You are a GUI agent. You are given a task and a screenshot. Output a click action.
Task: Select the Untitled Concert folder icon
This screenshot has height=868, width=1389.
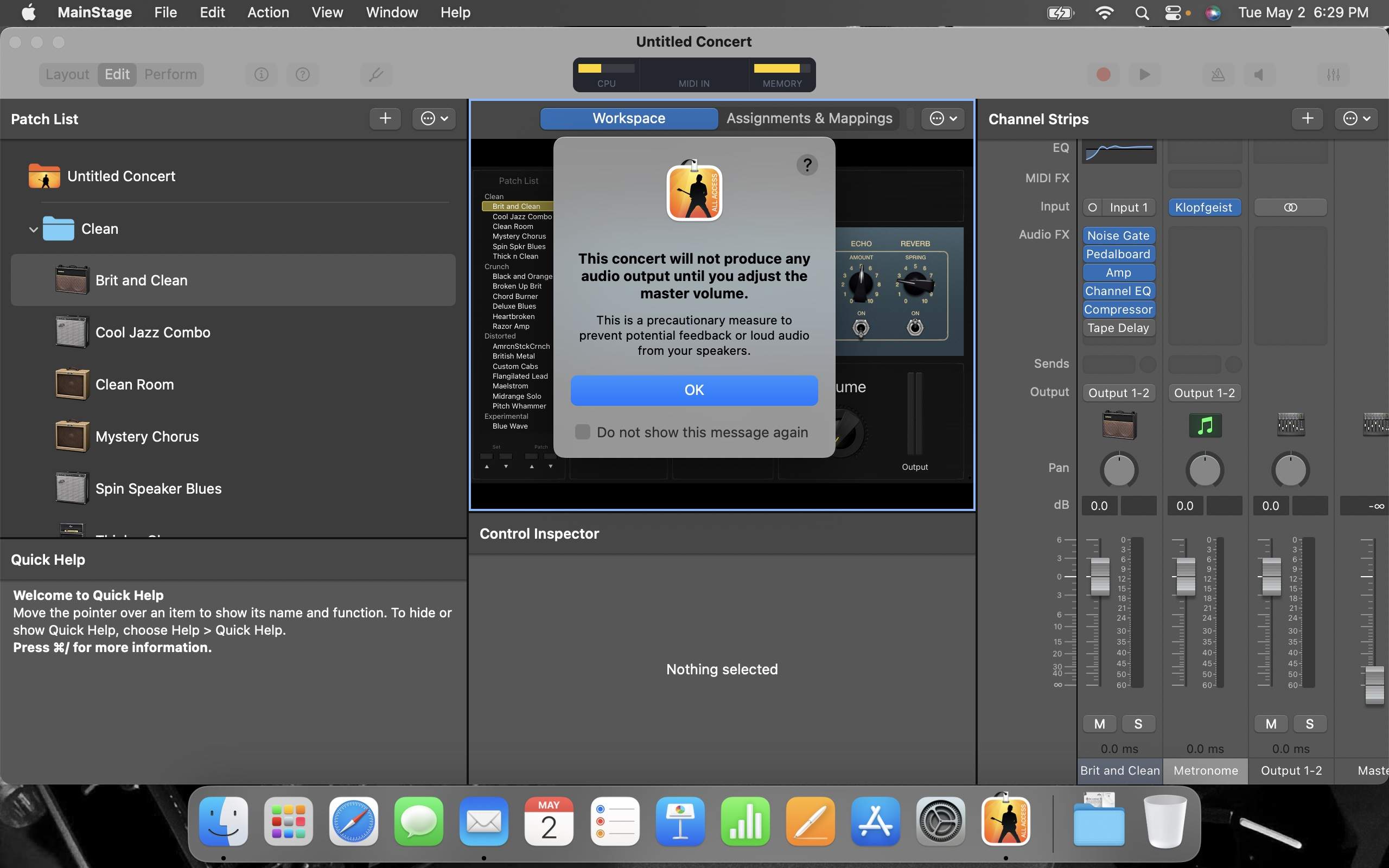(44, 176)
